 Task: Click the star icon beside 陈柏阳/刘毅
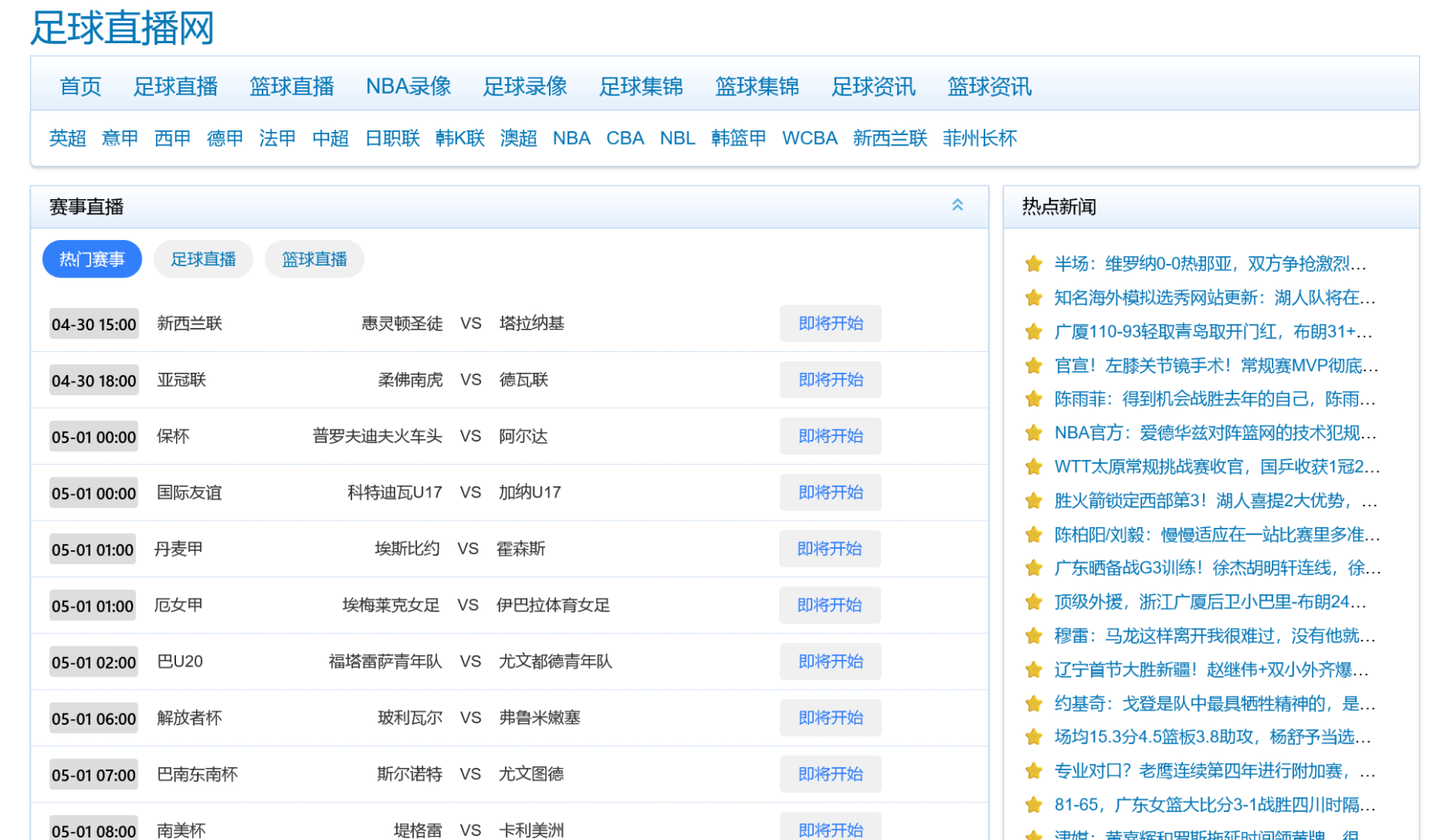[1033, 534]
